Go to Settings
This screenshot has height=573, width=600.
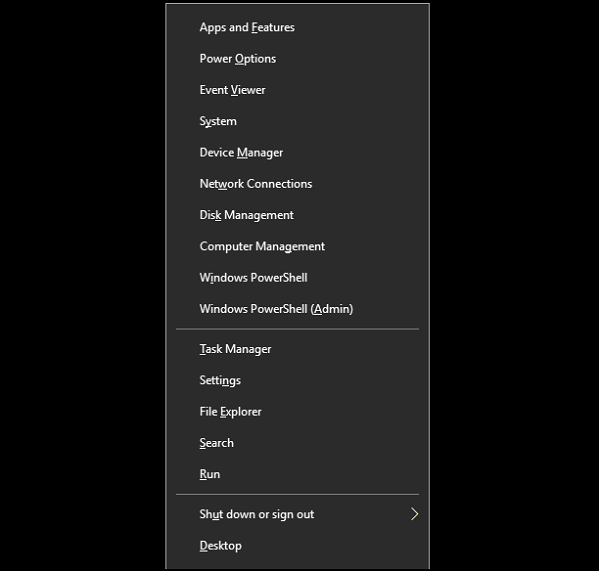tap(220, 381)
